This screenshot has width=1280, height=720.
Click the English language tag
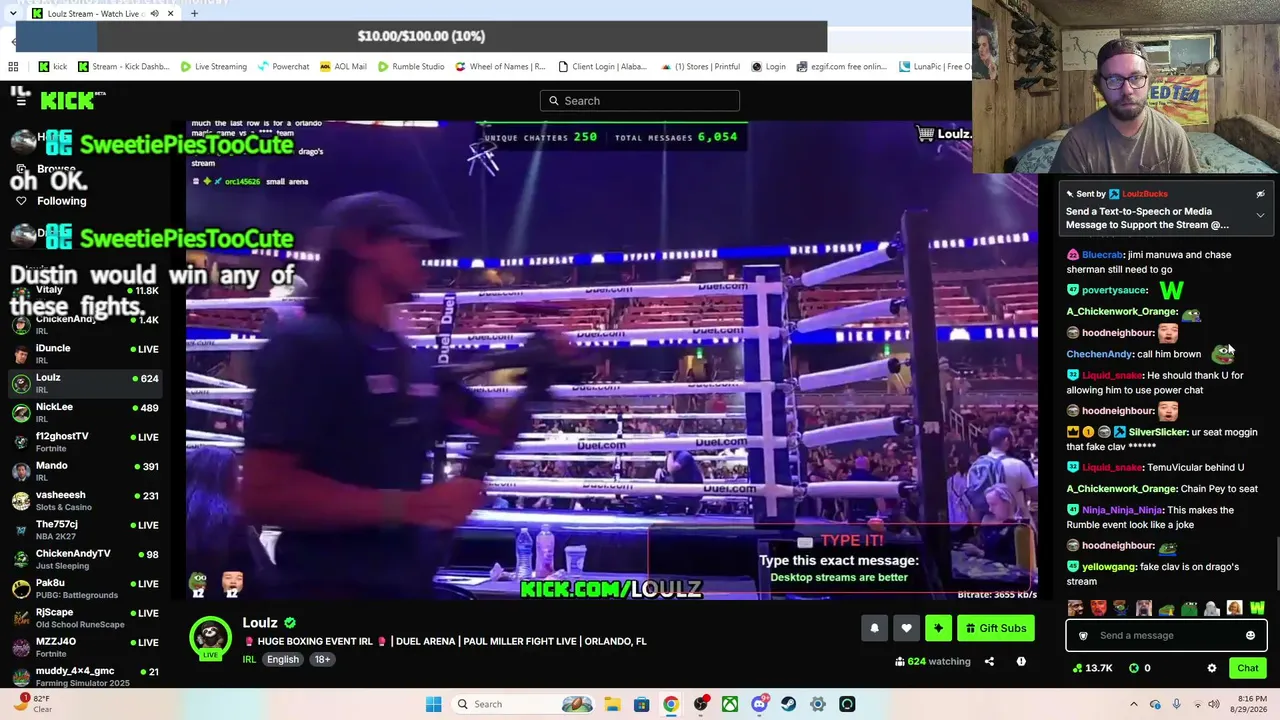tap(283, 660)
